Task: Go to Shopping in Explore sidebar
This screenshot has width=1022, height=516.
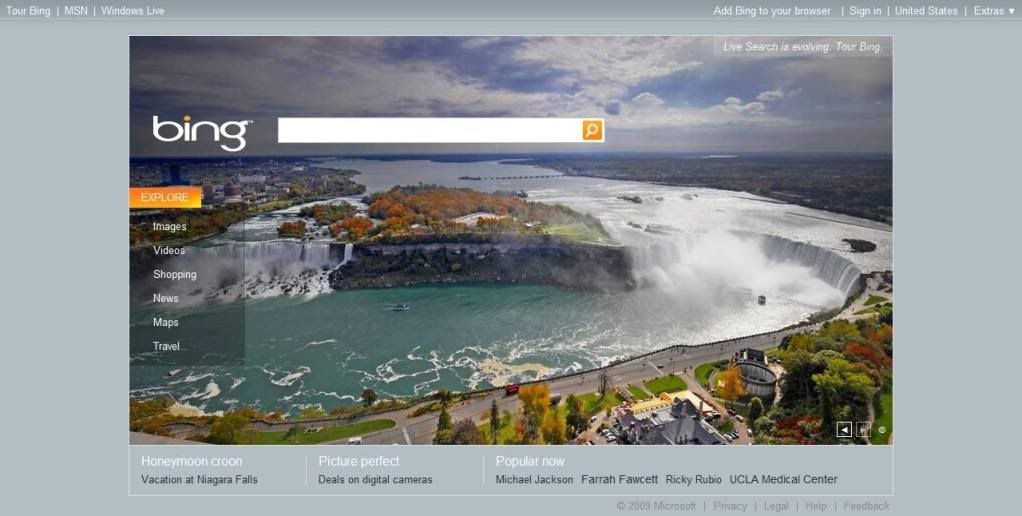Action: (175, 274)
